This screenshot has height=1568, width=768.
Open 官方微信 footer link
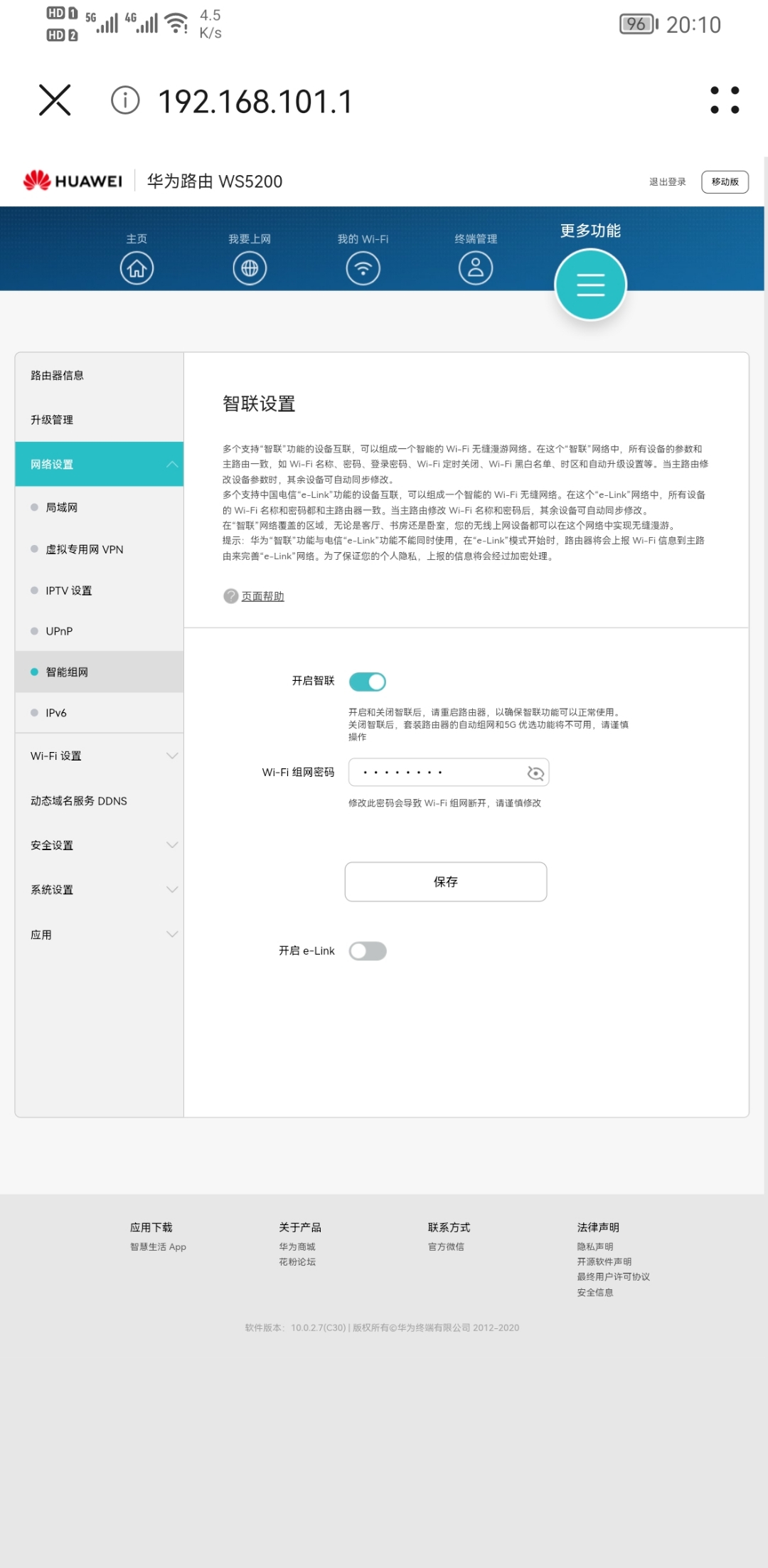(x=446, y=1247)
